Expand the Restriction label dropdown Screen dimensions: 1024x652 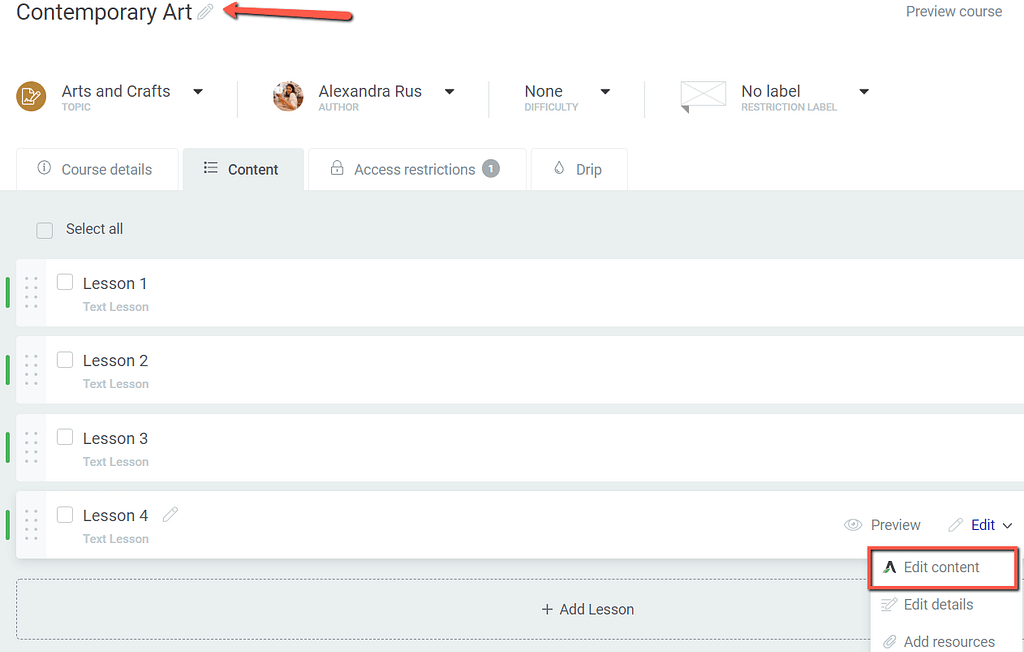pos(864,91)
